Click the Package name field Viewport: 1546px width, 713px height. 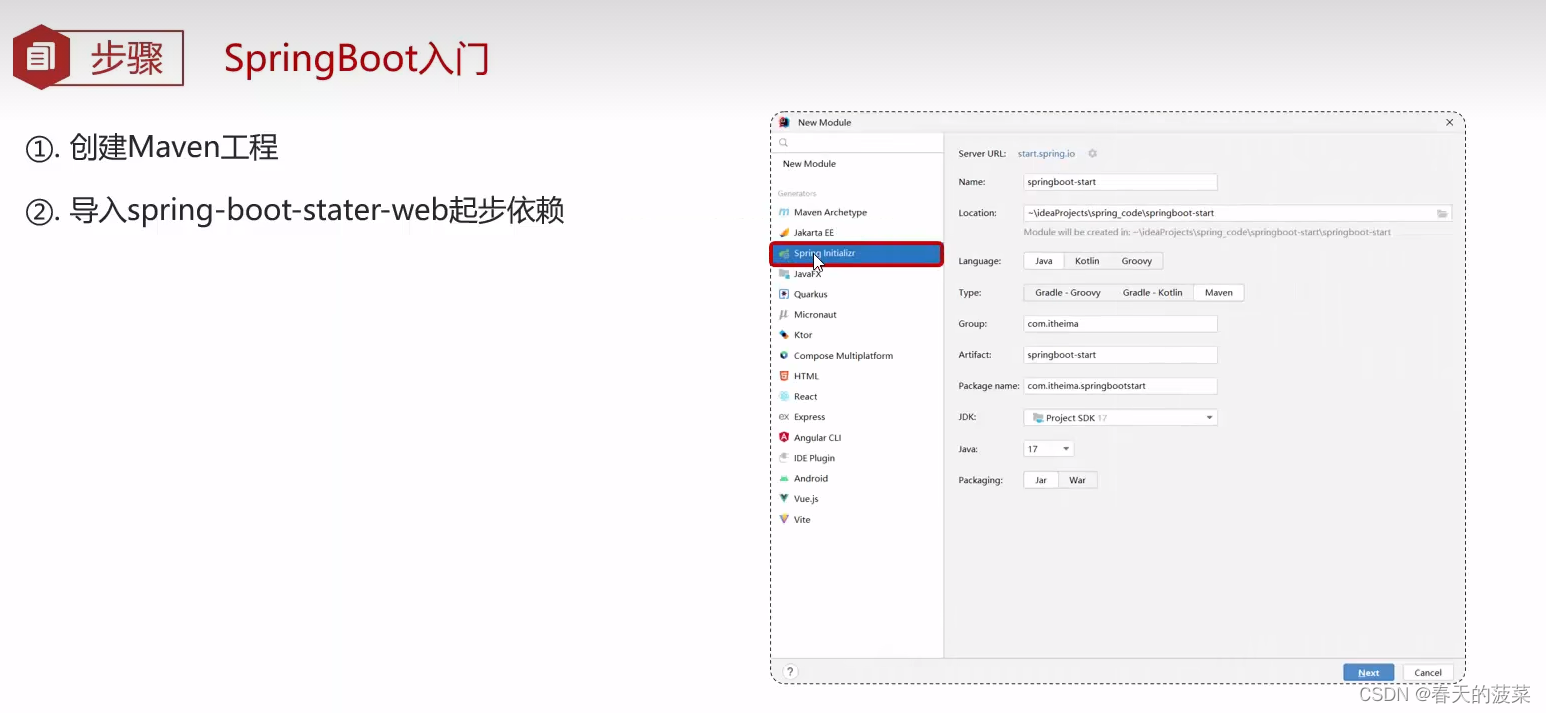click(x=1120, y=386)
